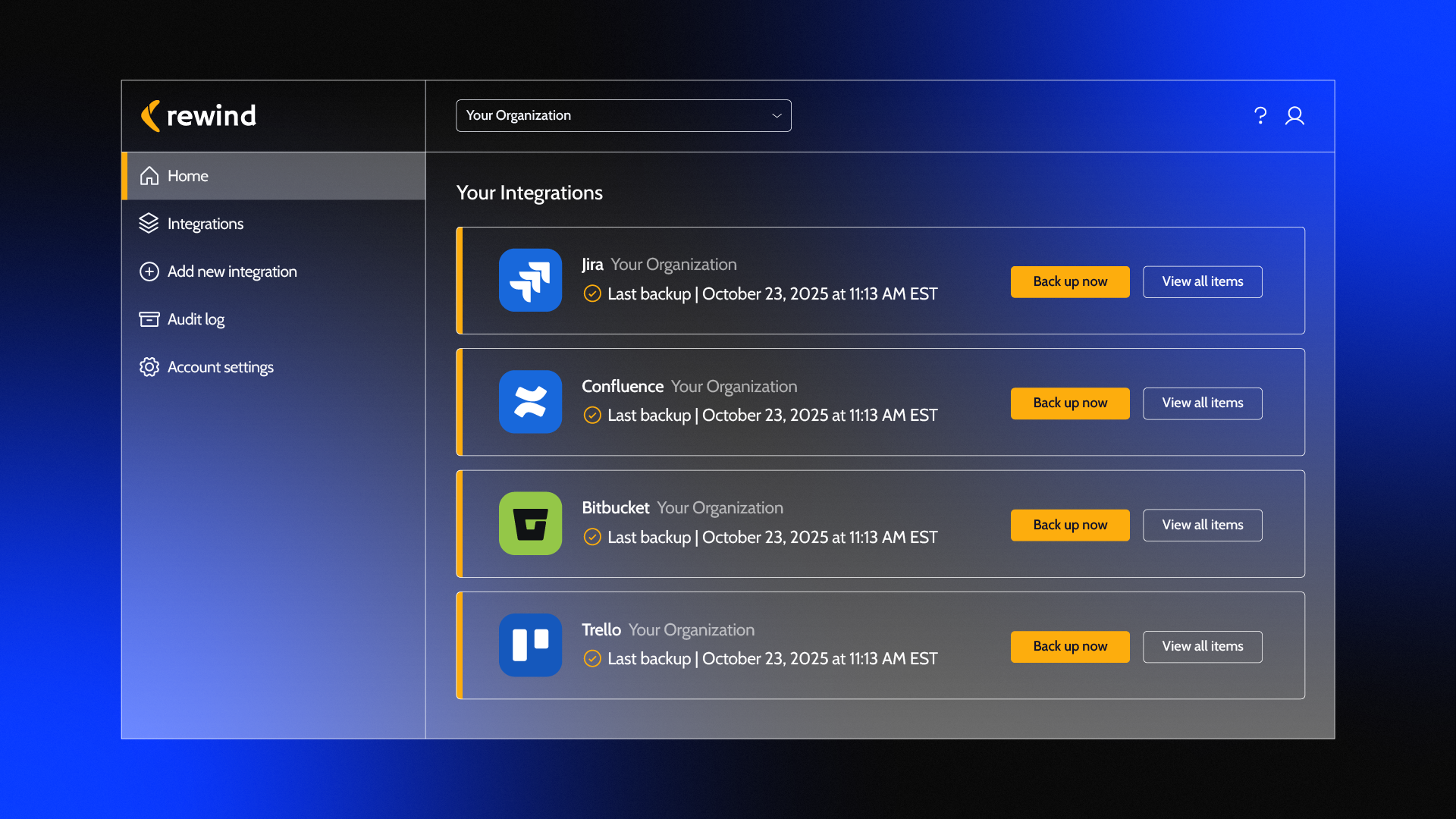Open Integrations in the sidebar
This screenshot has height=819, width=1456.
click(205, 224)
